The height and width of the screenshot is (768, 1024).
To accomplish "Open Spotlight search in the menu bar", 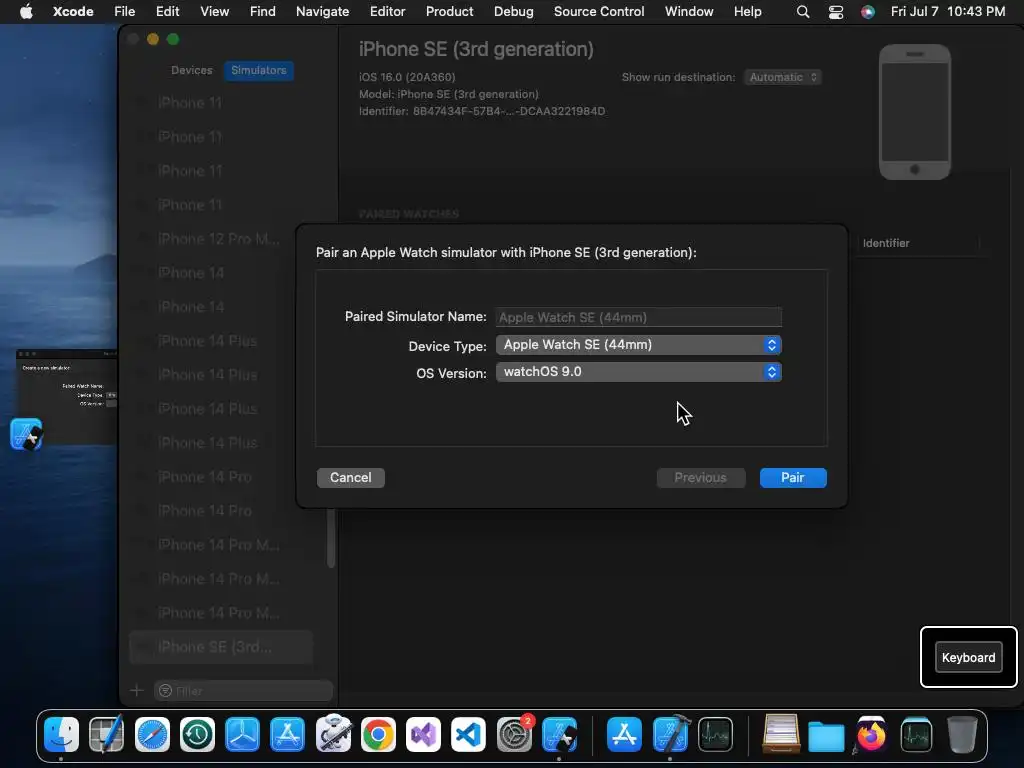I will [803, 12].
